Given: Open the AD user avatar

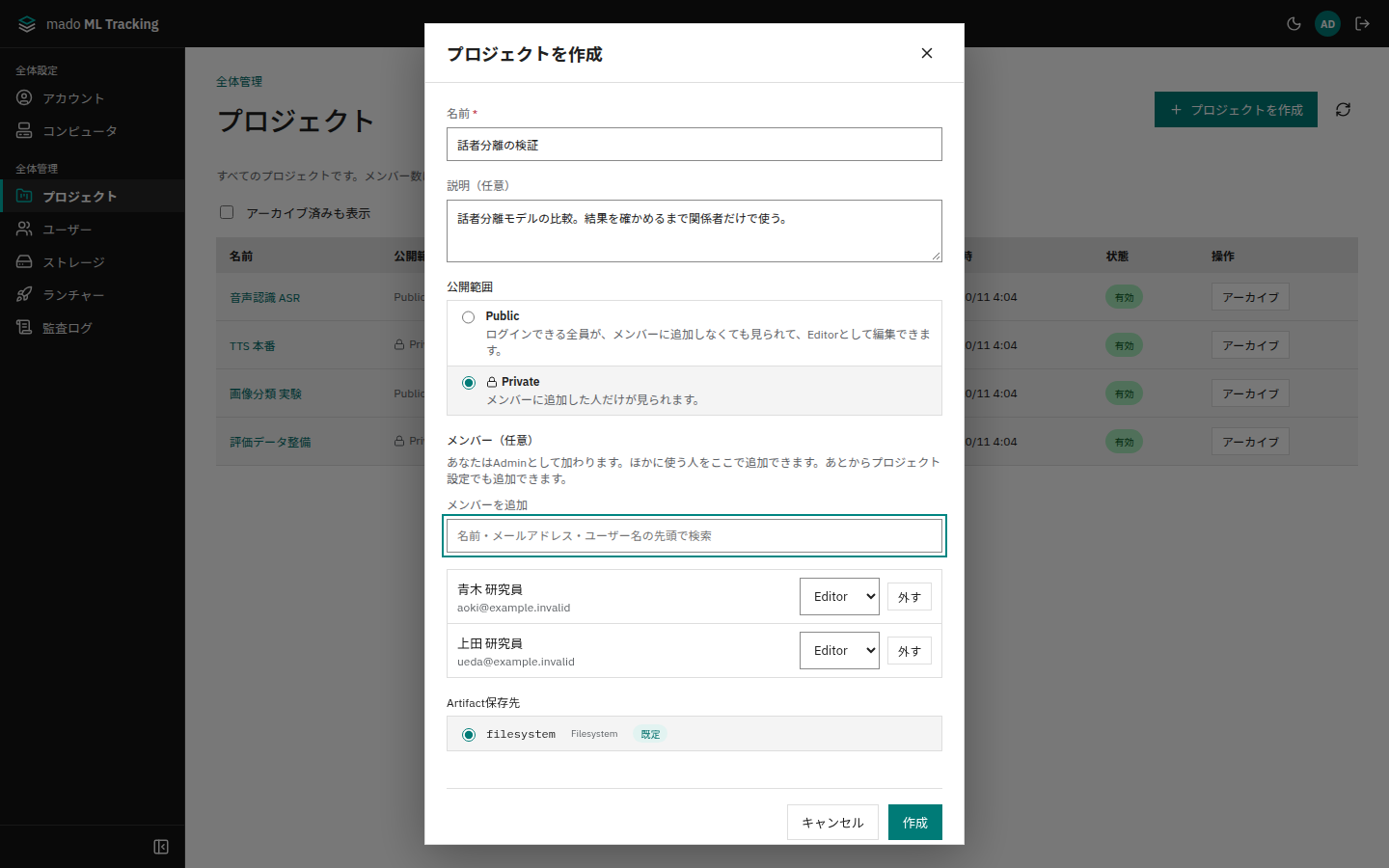Looking at the screenshot, I should (x=1328, y=24).
